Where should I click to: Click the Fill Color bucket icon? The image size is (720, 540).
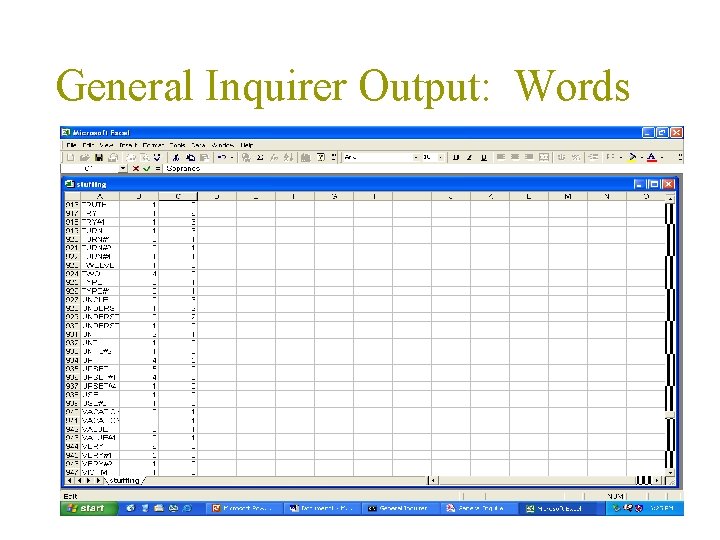coord(632,158)
